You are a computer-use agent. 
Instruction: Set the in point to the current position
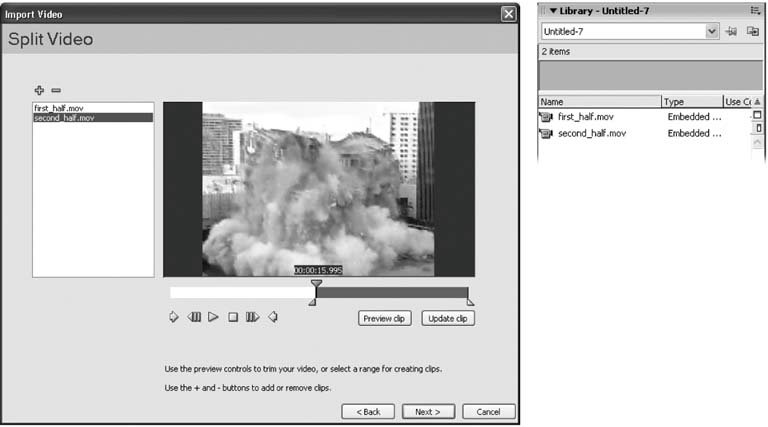coord(173,318)
